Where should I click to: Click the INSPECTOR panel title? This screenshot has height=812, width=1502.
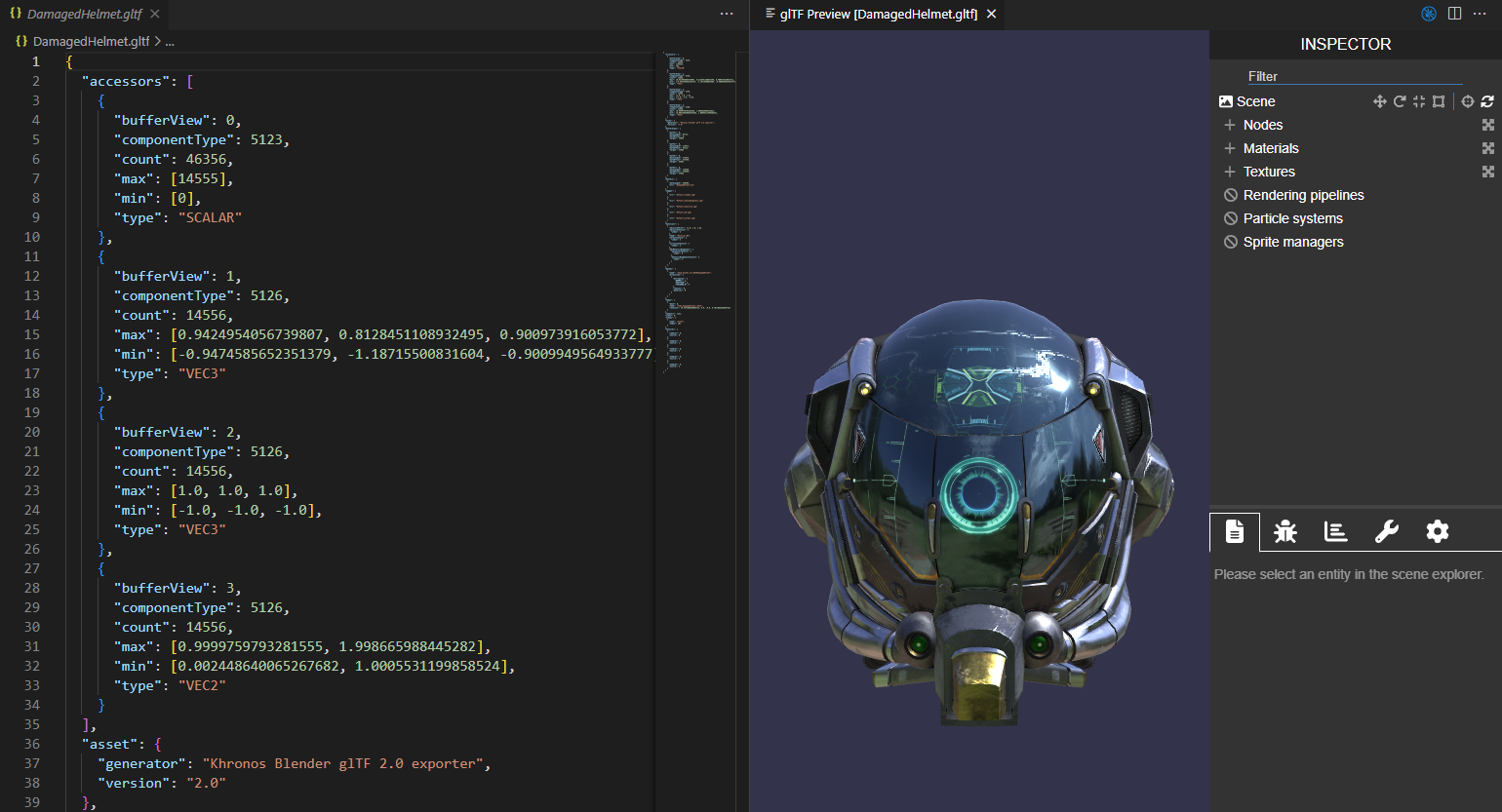point(1346,44)
